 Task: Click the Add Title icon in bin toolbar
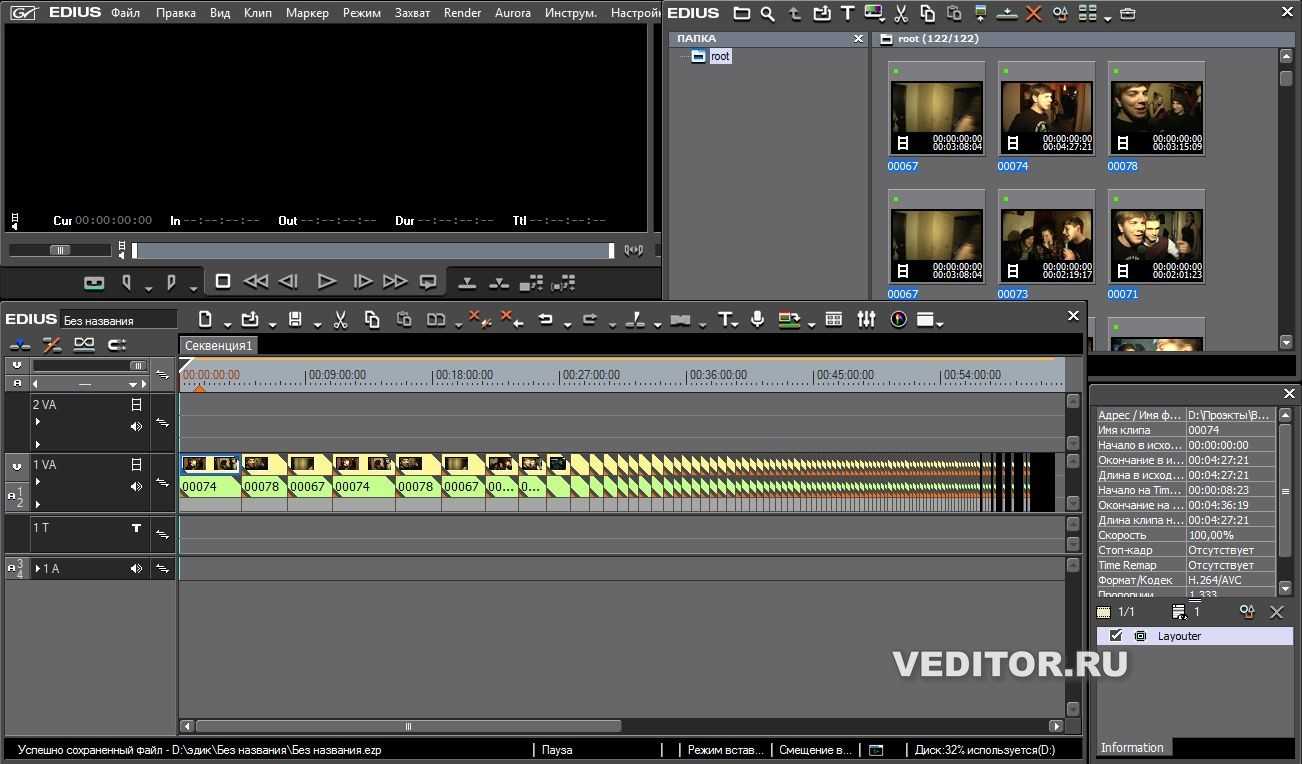tap(847, 14)
